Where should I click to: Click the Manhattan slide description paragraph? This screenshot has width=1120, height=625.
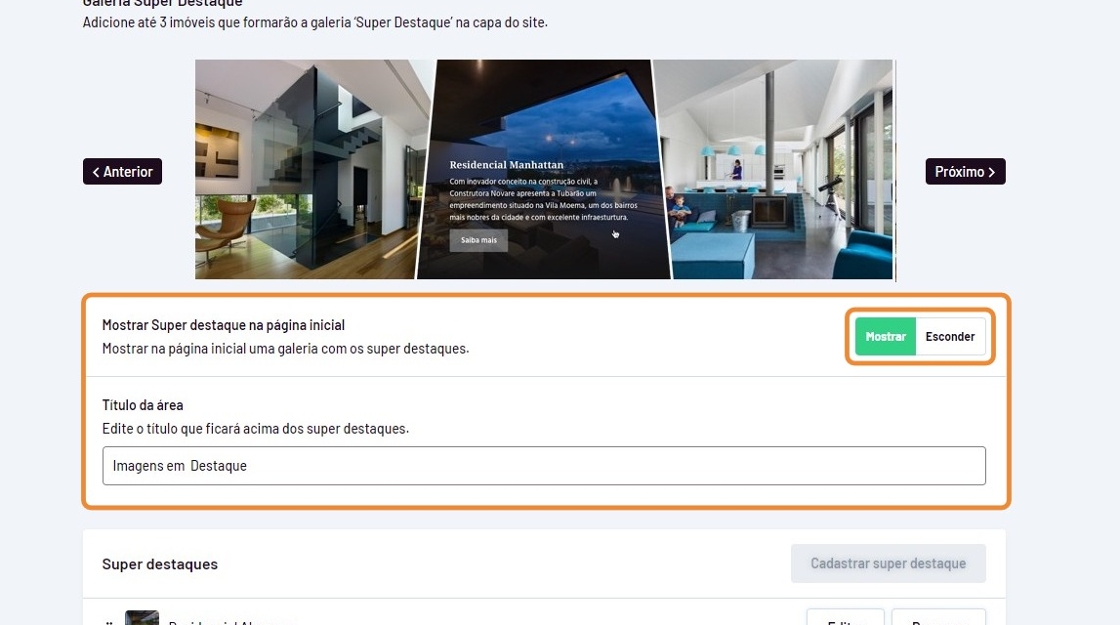coord(543,199)
